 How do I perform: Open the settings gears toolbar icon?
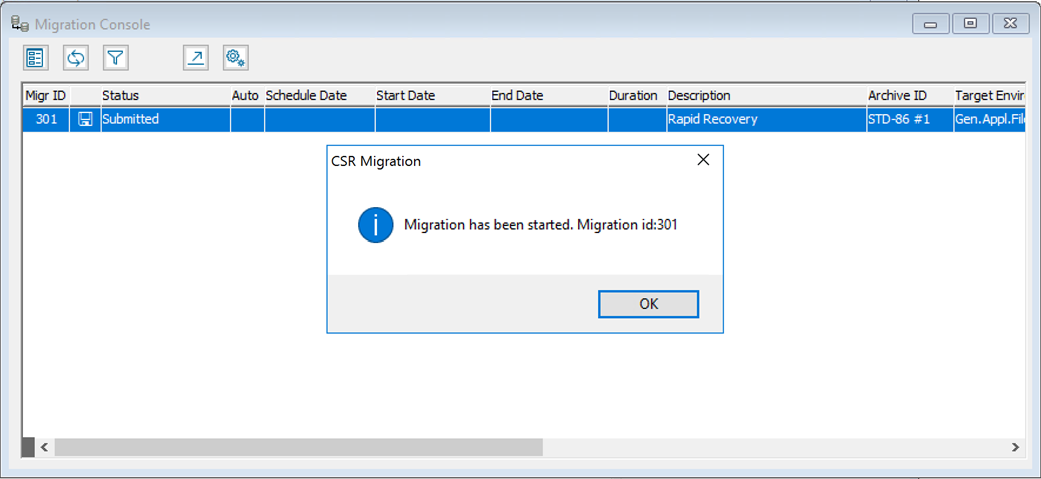(236, 58)
